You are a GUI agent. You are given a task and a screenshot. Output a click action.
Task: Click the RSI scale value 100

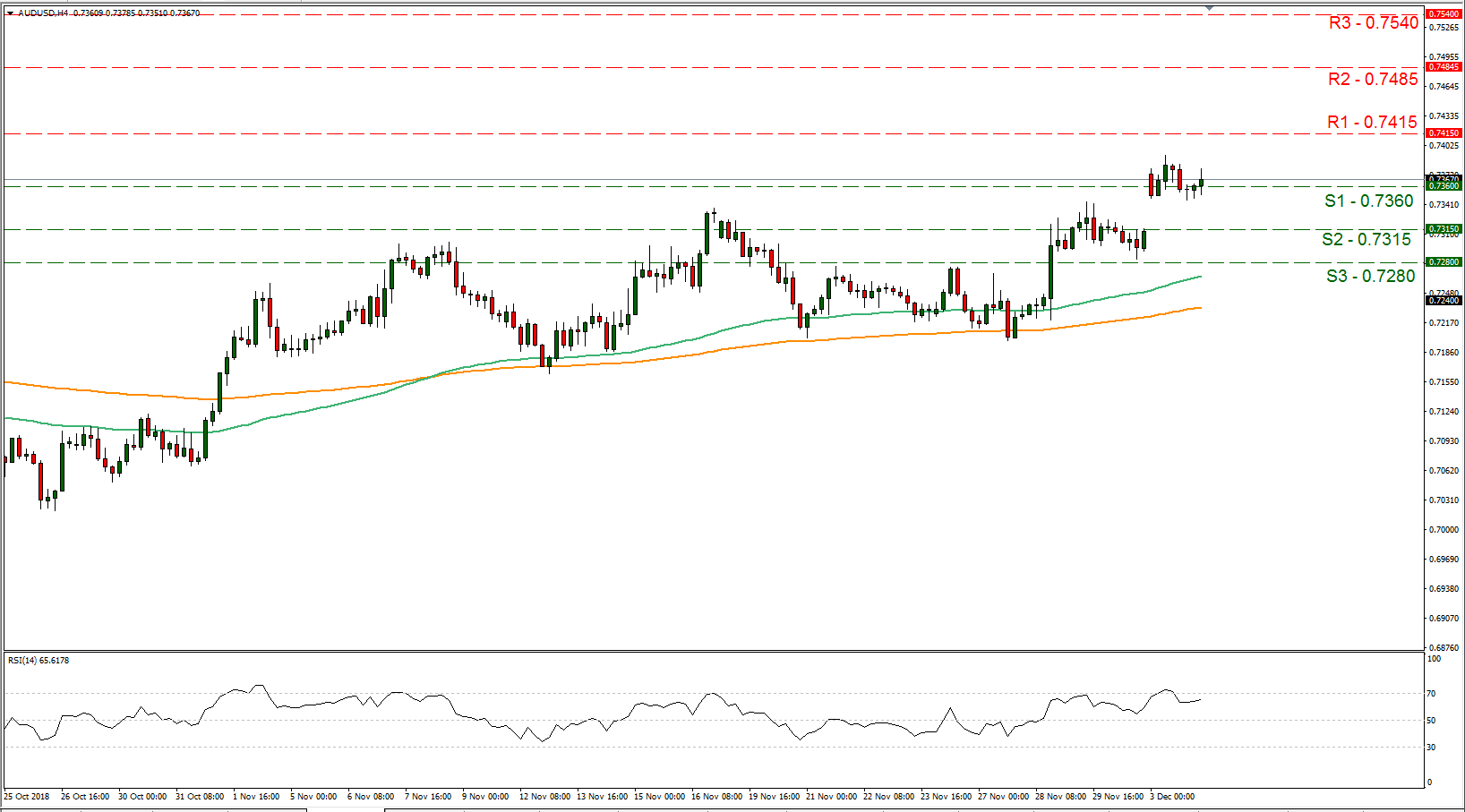click(x=1435, y=659)
